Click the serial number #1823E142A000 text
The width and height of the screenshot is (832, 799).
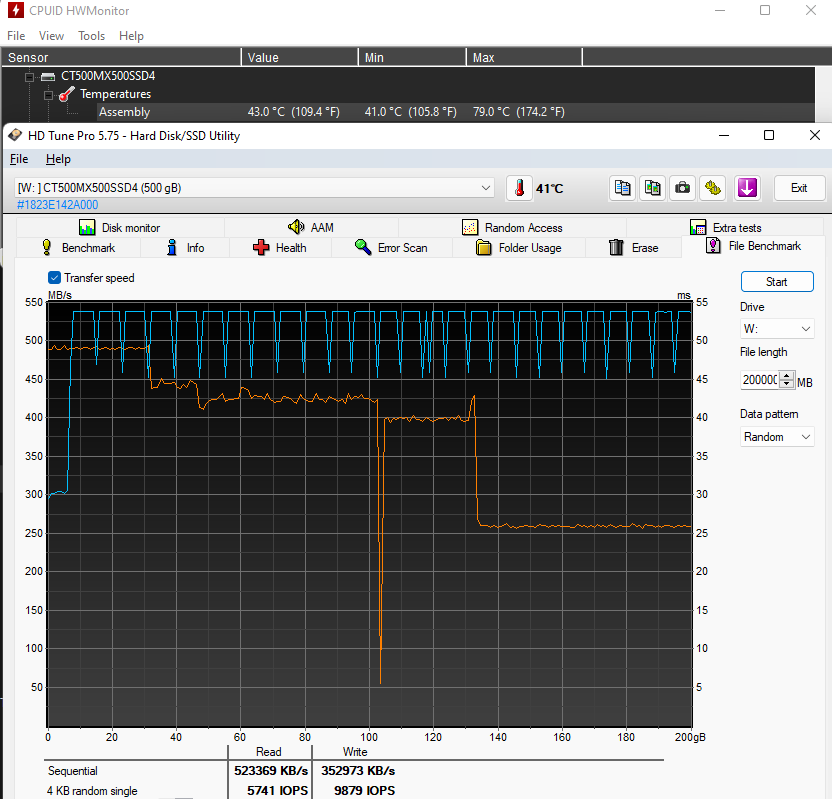(x=57, y=205)
